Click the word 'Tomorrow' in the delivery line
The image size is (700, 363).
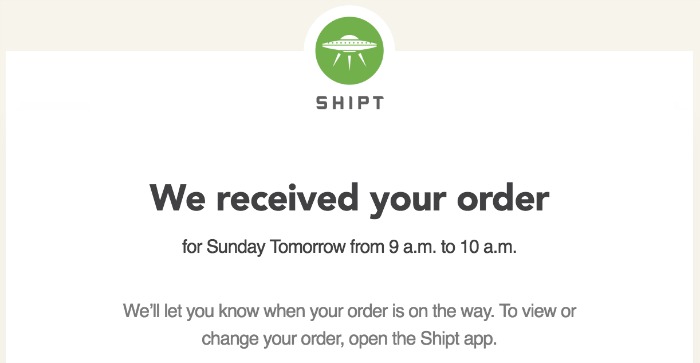point(308,246)
